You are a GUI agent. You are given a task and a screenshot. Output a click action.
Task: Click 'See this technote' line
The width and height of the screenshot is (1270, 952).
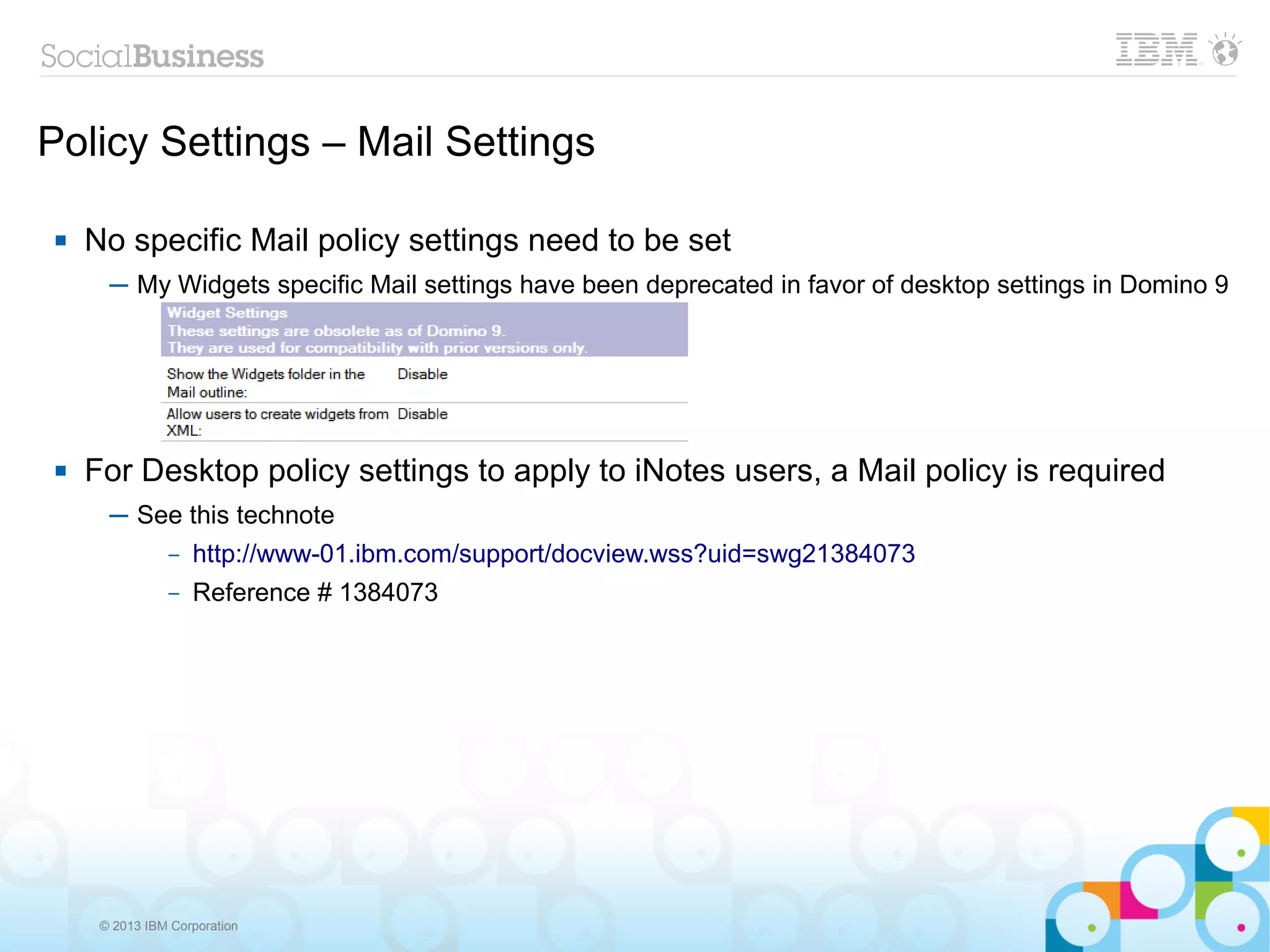[236, 515]
